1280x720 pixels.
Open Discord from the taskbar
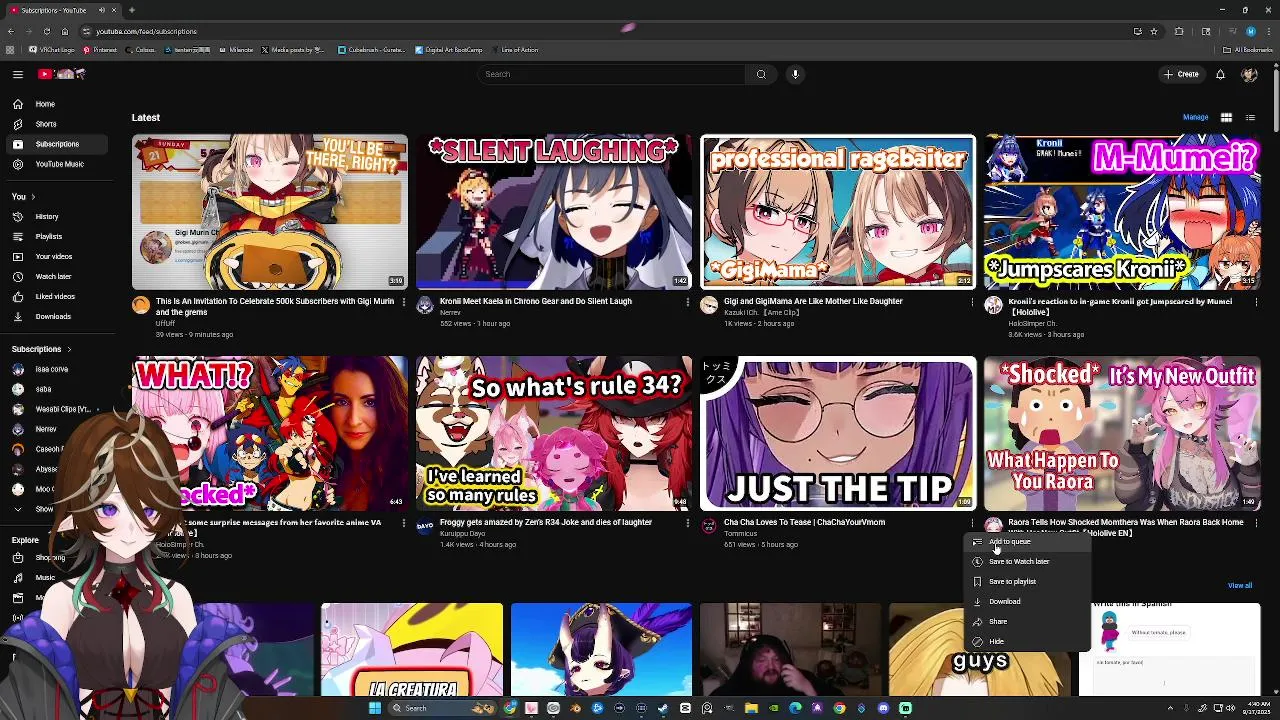pos(883,708)
